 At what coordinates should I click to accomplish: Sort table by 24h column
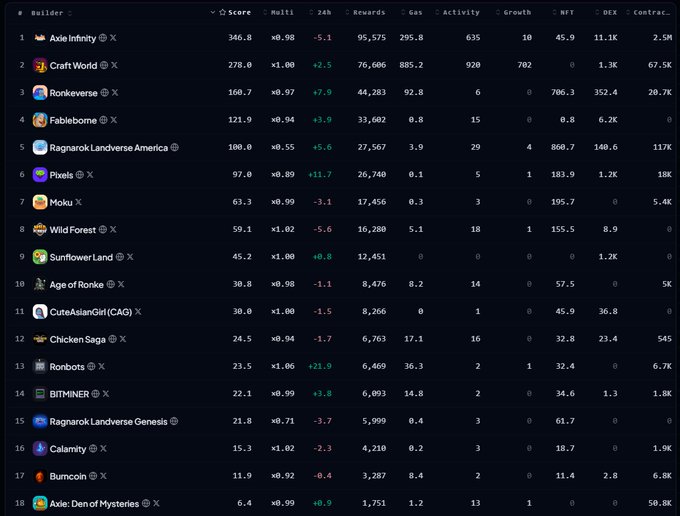point(320,13)
